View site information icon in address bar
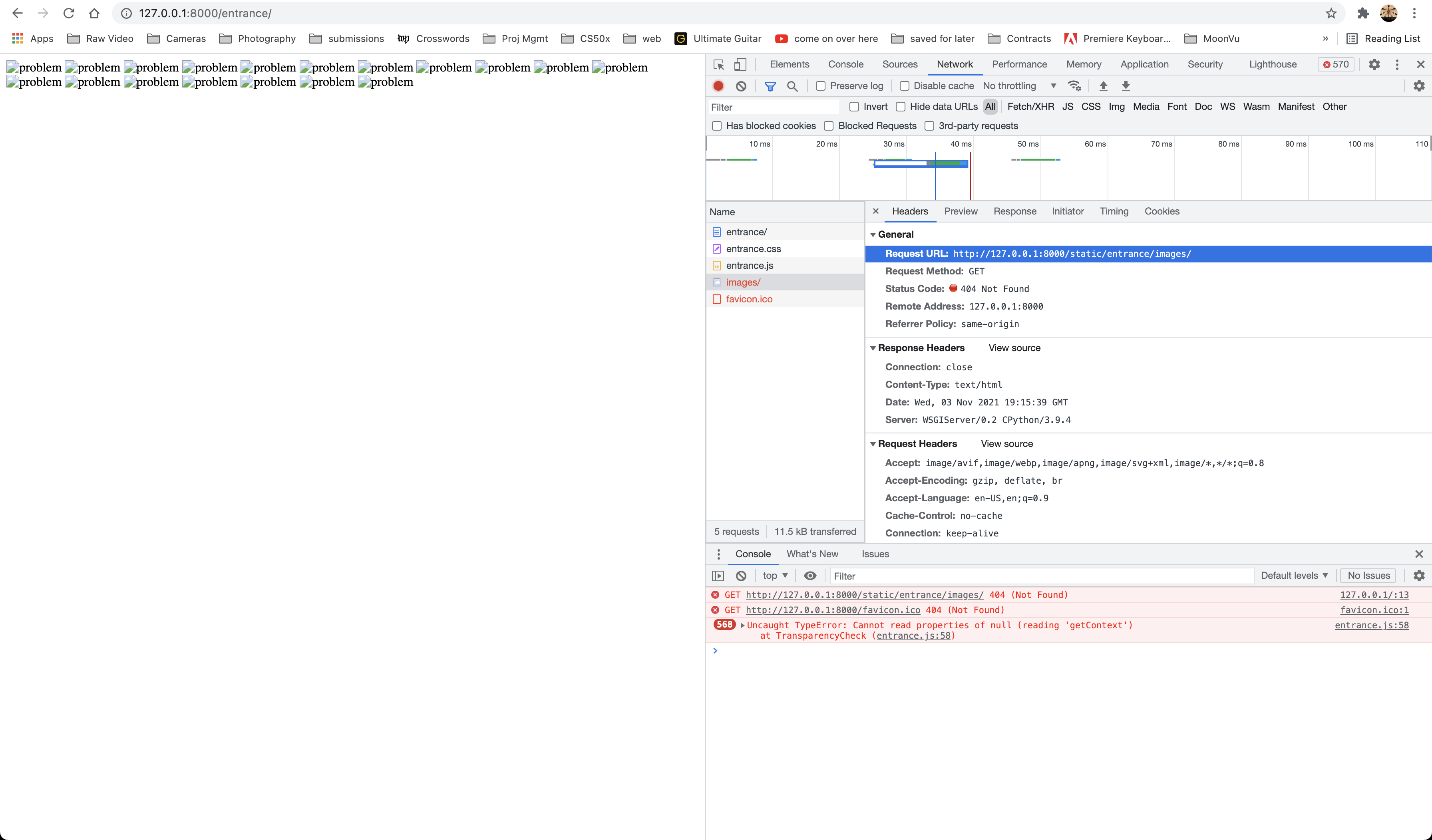The height and width of the screenshot is (840, 1432). [127, 13]
